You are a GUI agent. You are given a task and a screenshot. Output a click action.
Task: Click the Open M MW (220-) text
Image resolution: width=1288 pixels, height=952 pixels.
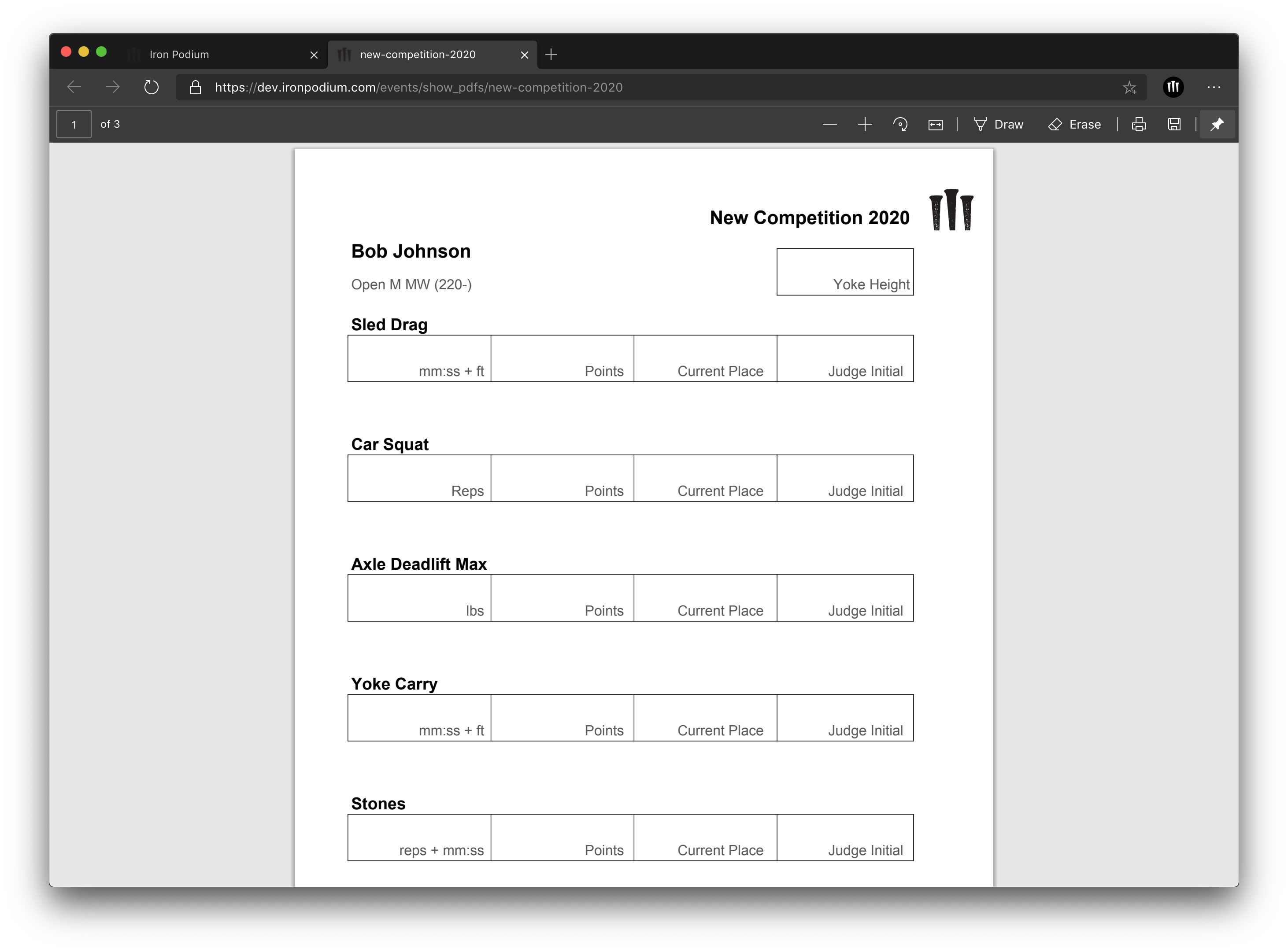[411, 285]
